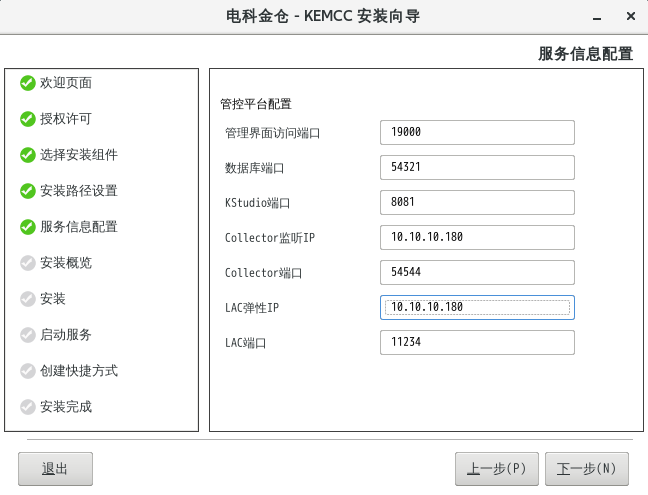The height and width of the screenshot is (495, 648).
Task: Click the 管控平台配置 section heading
Action: (256, 104)
